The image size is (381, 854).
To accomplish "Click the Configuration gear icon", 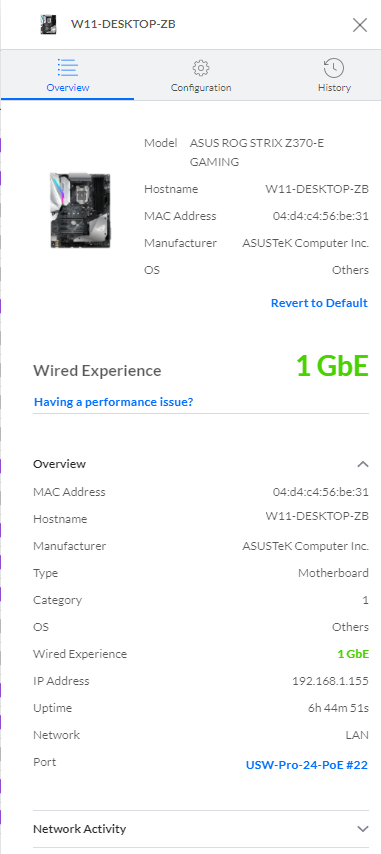I will point(201,68).
